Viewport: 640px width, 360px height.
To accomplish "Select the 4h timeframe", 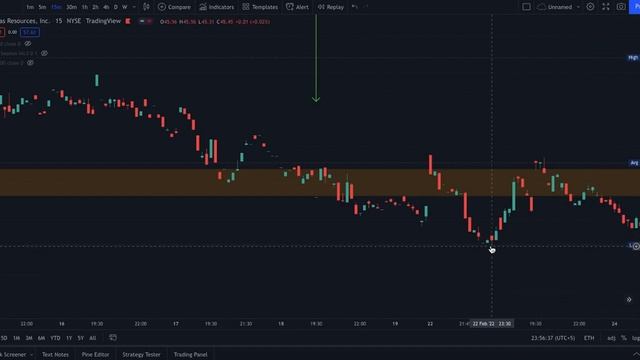I will pyautogui.click(x=106, y=7).
